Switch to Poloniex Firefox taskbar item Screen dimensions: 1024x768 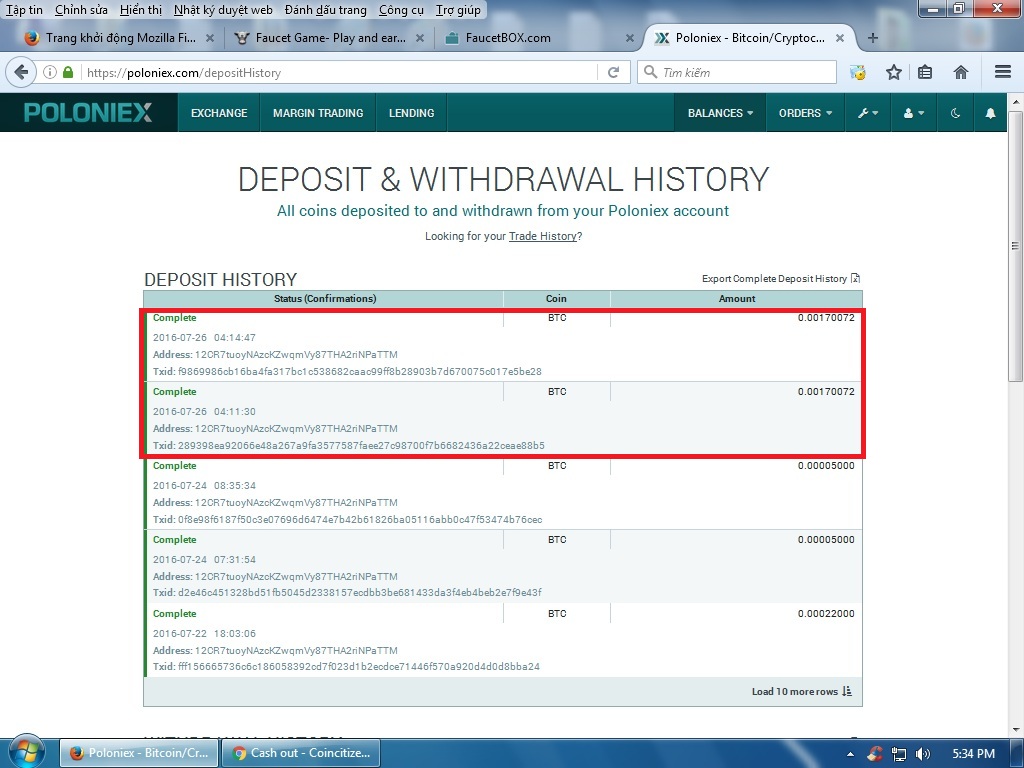(x=138, y=753)
